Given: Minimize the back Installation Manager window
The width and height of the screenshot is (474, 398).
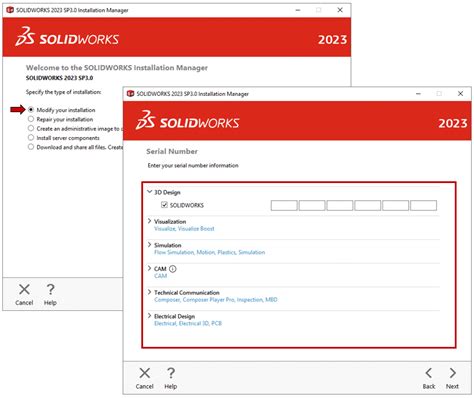Looking at the screenshot, I should point(298,10).
